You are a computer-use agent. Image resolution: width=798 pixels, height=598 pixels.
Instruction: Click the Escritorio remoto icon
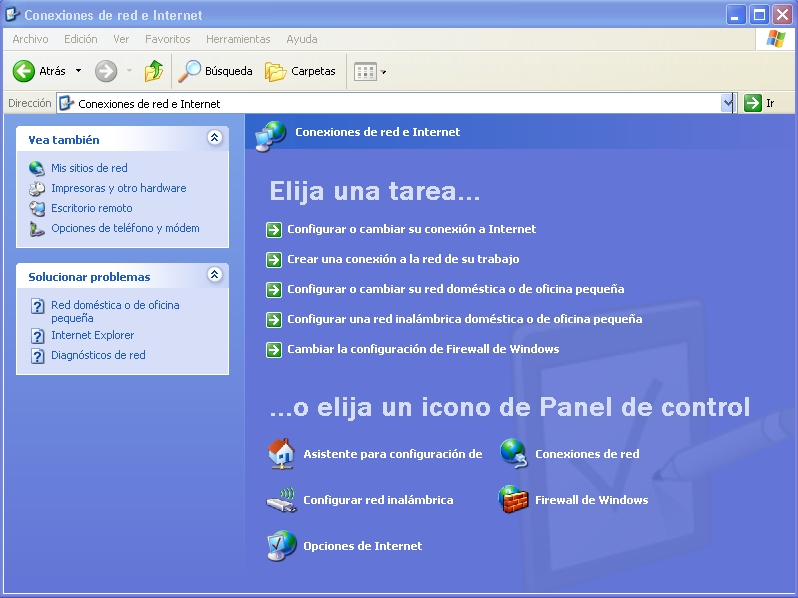click(x=37, y=208)
